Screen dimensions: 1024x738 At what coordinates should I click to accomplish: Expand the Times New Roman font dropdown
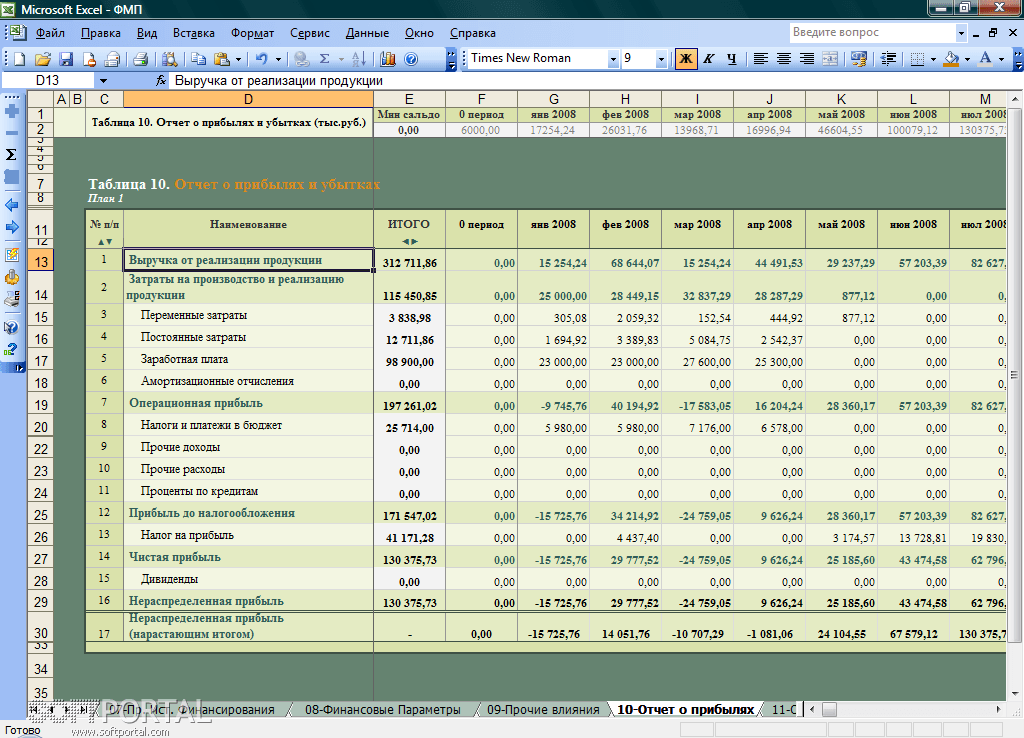click(613, 59)
